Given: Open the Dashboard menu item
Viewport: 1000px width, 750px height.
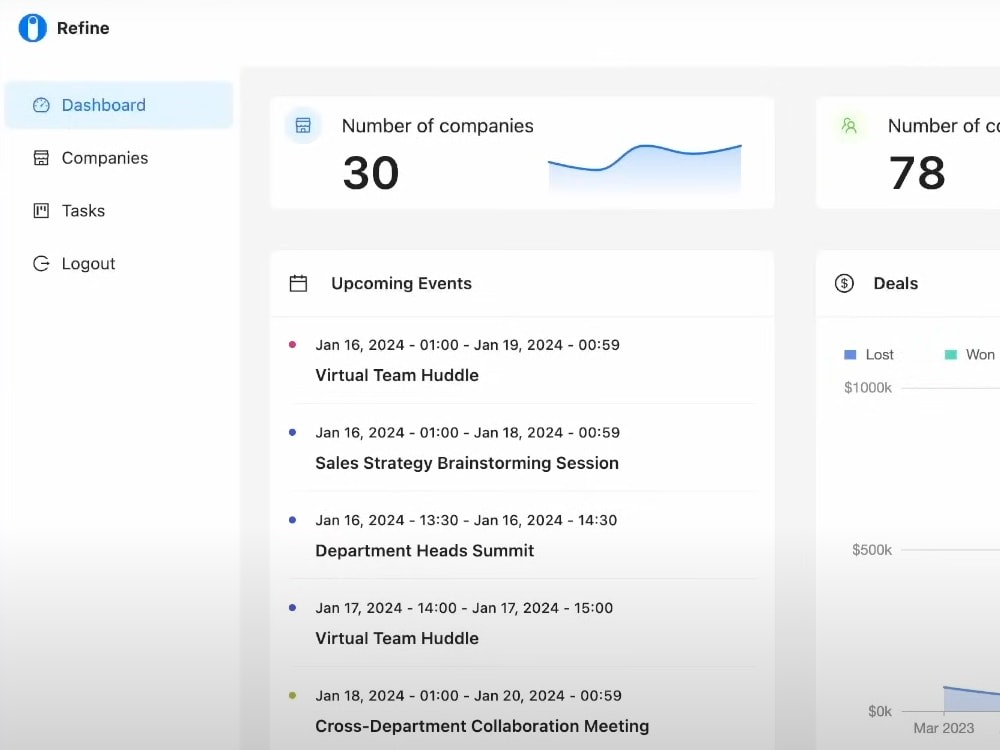Looking at the screenshot, I should click(119, 105).
